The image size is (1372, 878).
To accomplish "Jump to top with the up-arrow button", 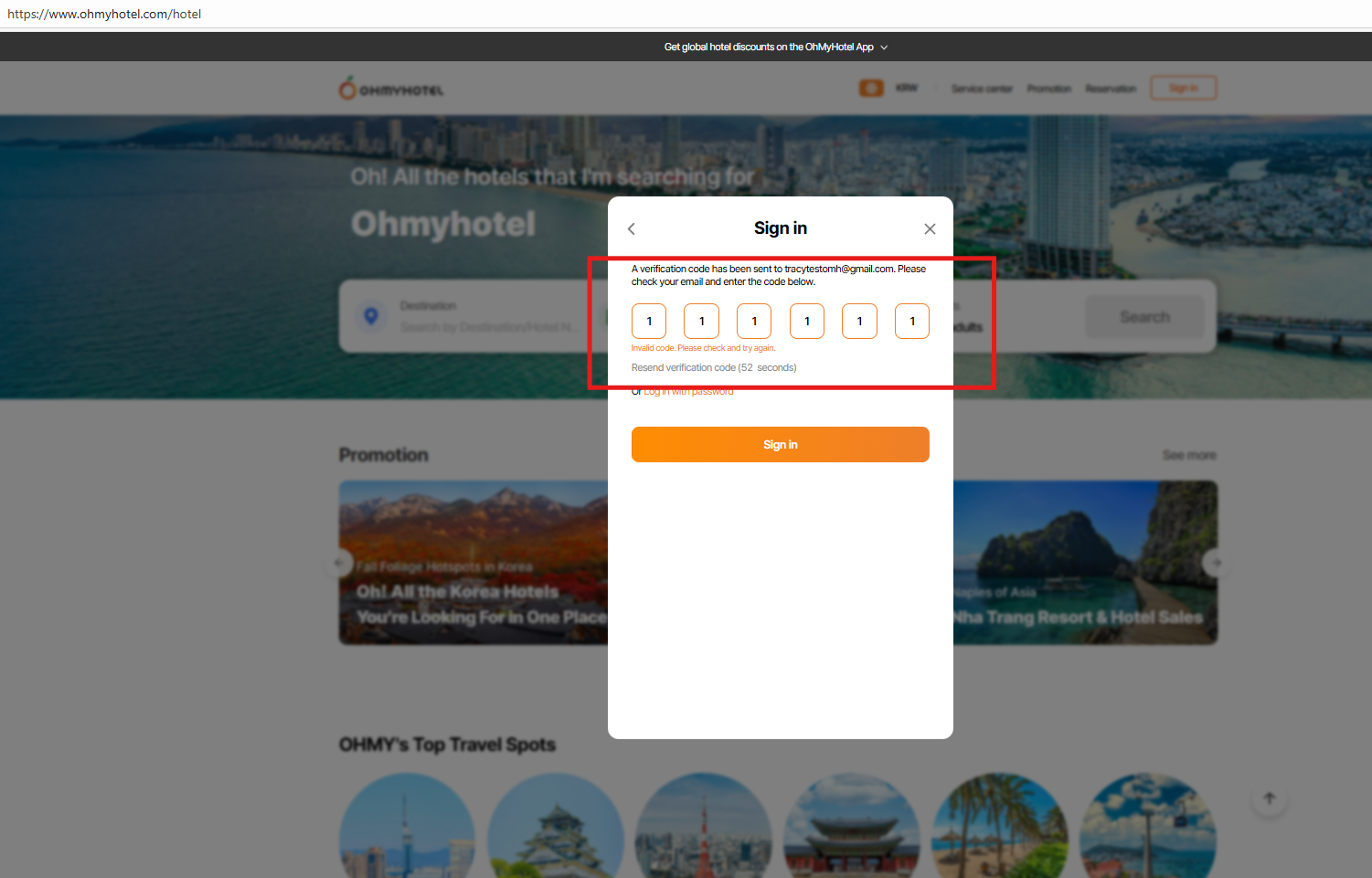I will pyautogui.click(x=1269, y=799).
